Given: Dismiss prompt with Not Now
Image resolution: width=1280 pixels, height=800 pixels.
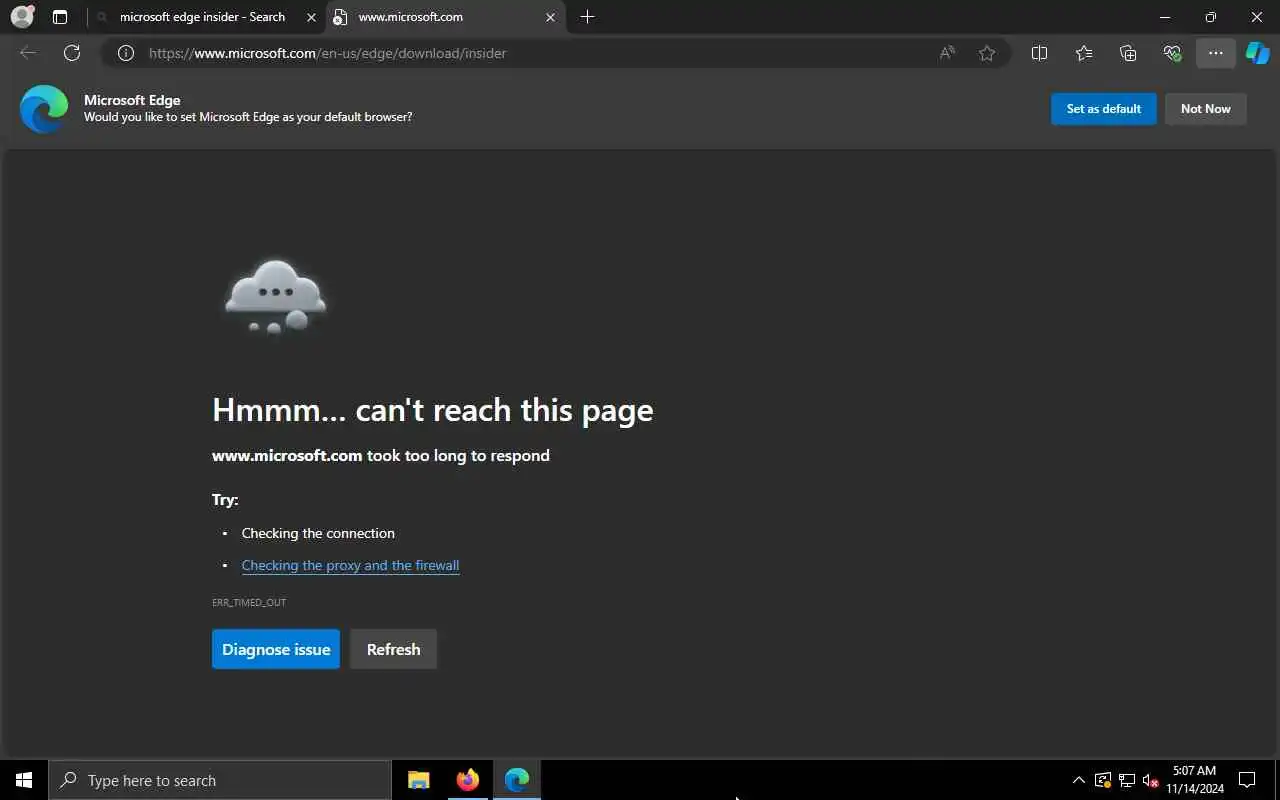Looking at the screenshot, I should pos(1205,109).
